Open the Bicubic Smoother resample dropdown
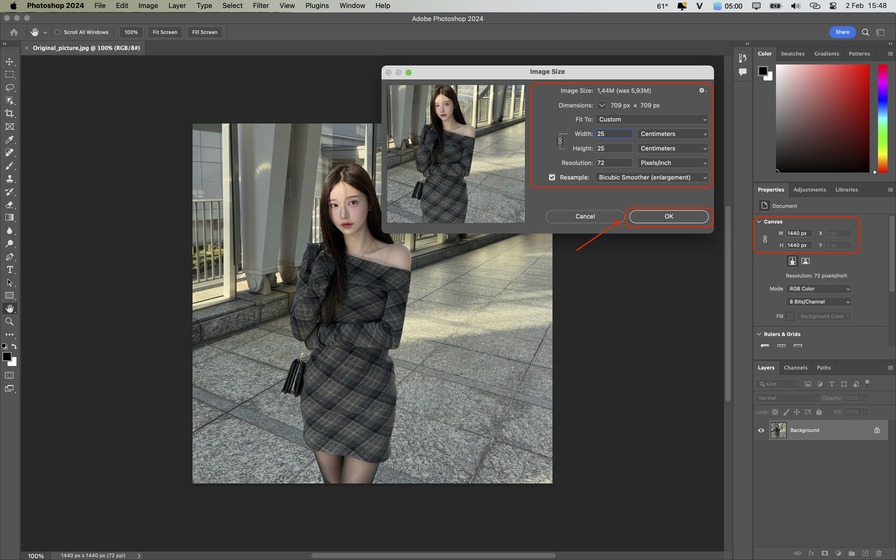This screenshot has width=896, height=560. (x=652, y=178)
